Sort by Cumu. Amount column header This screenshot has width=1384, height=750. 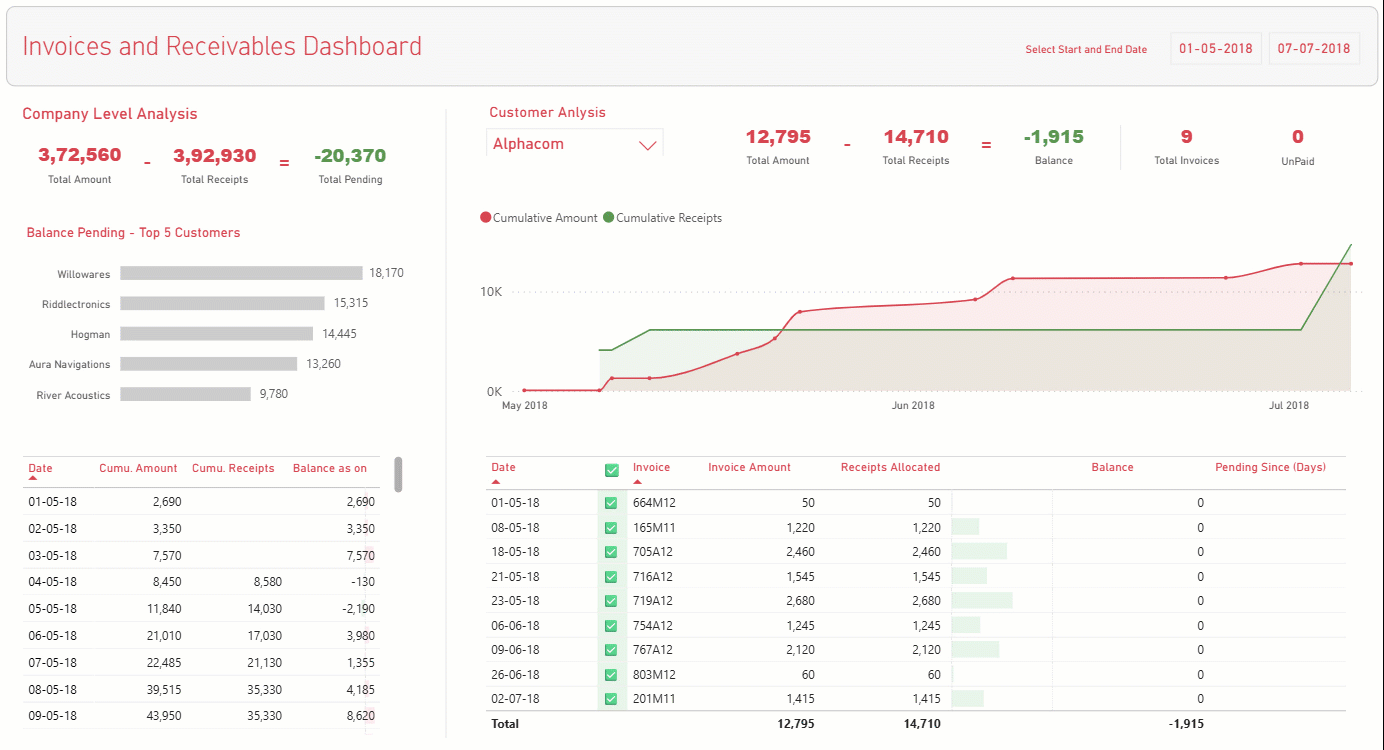[138, 468]
